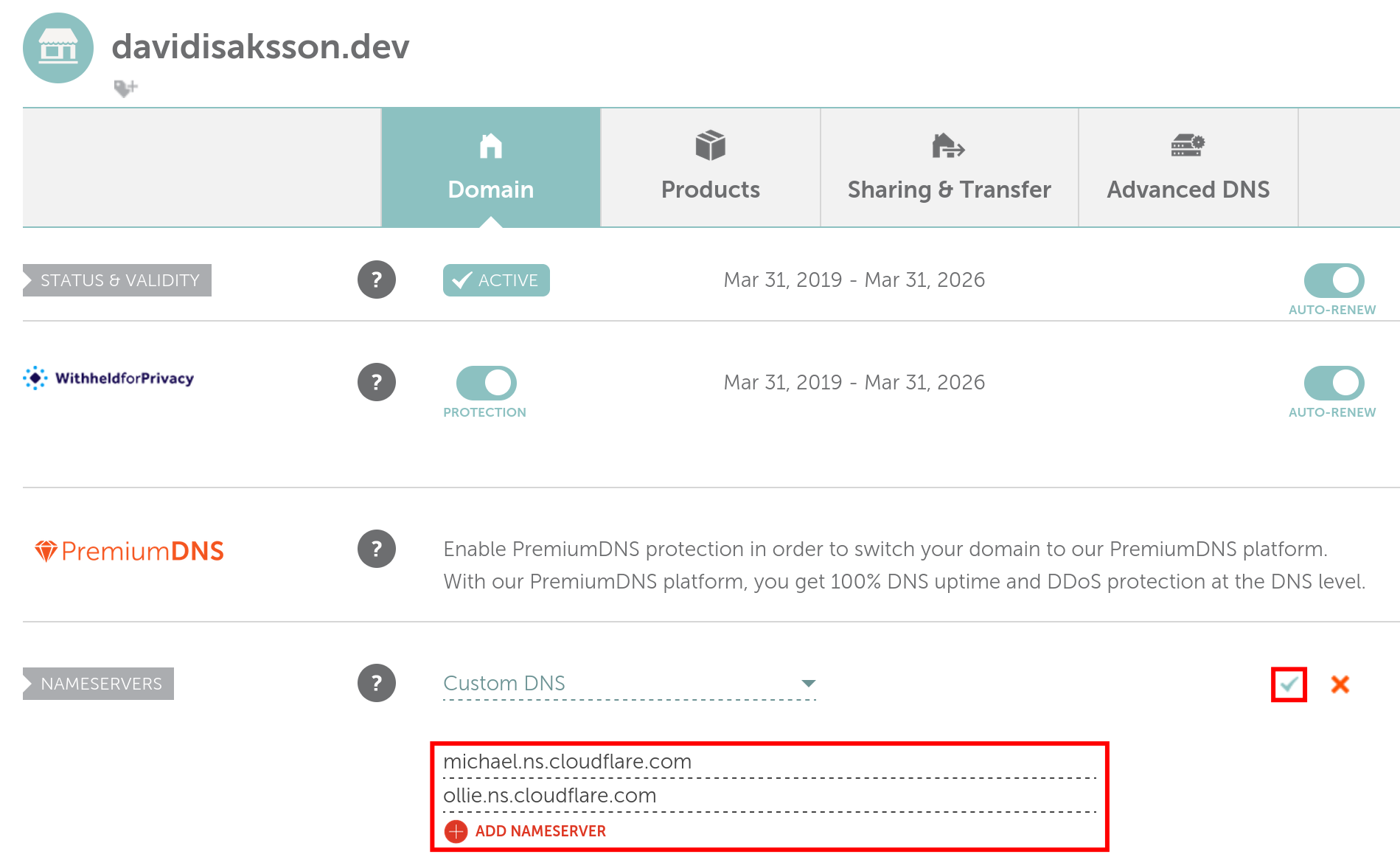Click the ADD NAMESERVER link
The width and height of the screenshot is (1400, 857).
click(540, 831)
